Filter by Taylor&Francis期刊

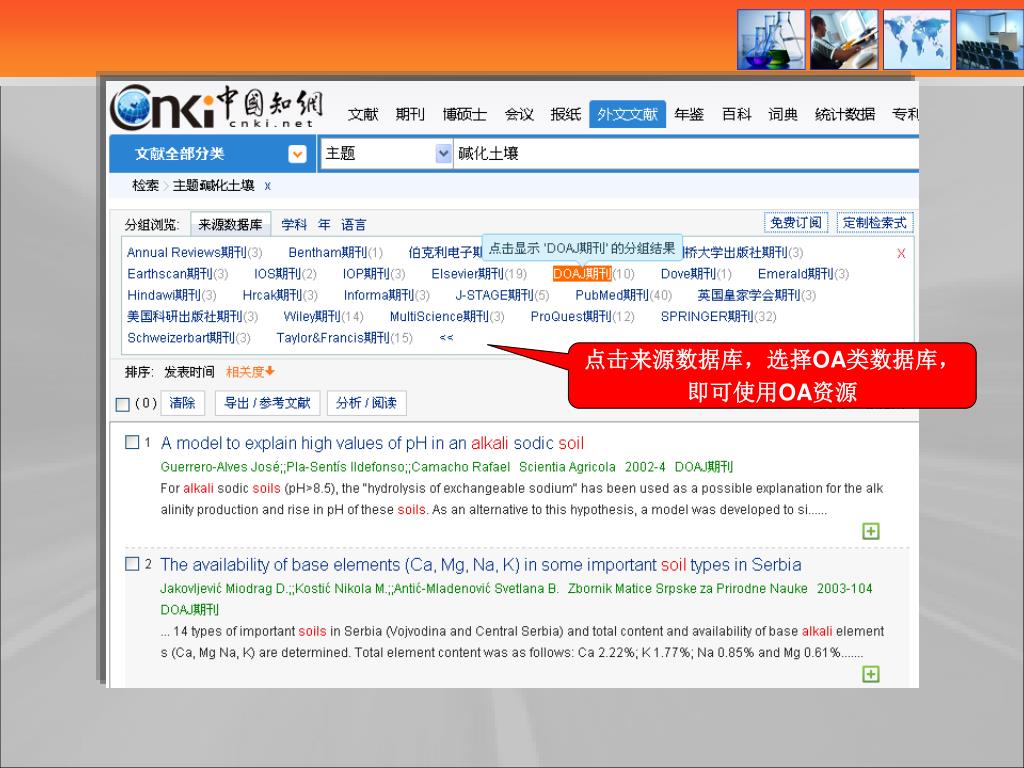coord(333,338)
